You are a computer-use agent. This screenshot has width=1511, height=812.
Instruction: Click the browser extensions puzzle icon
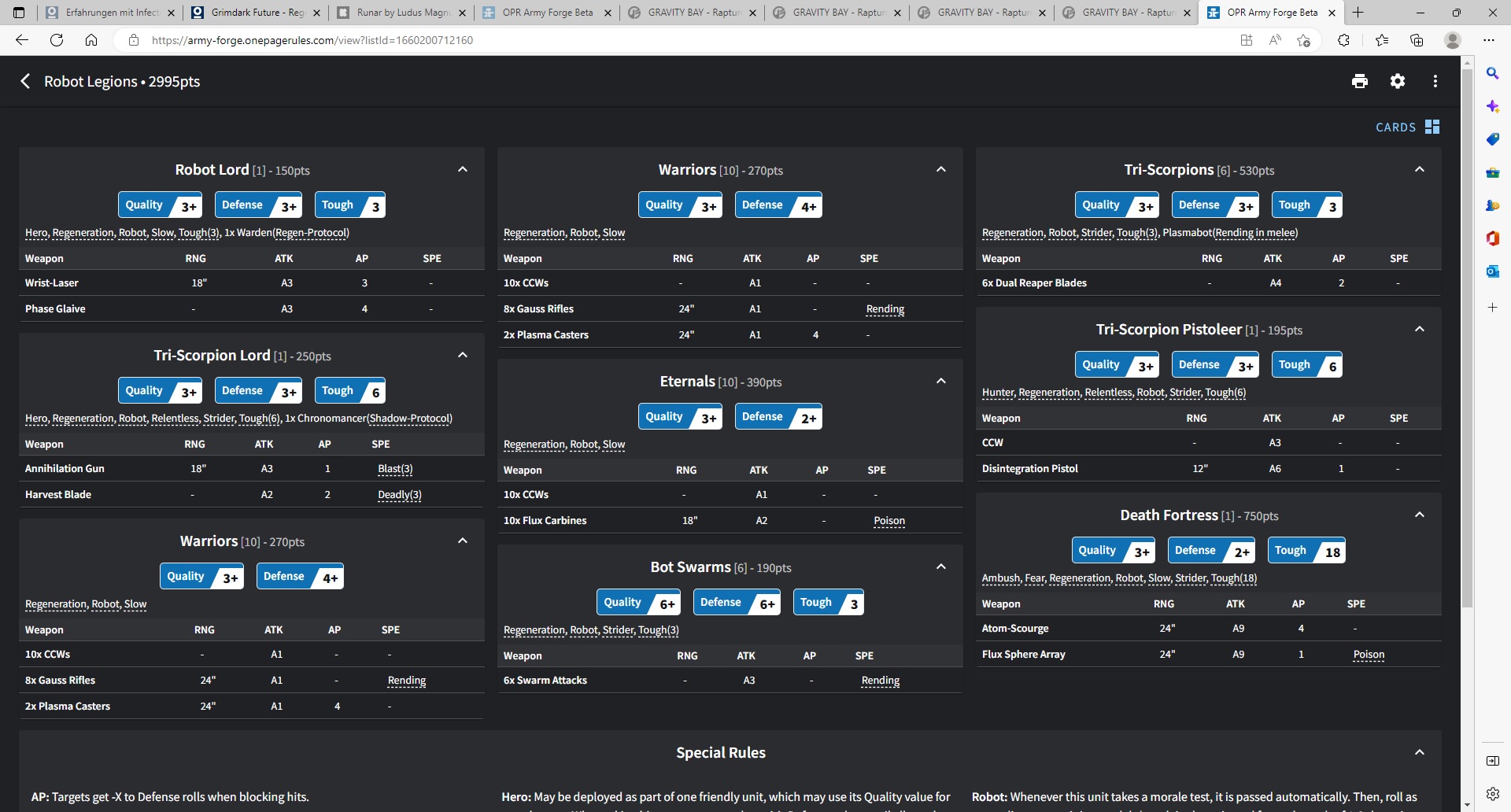(1343, 40)
